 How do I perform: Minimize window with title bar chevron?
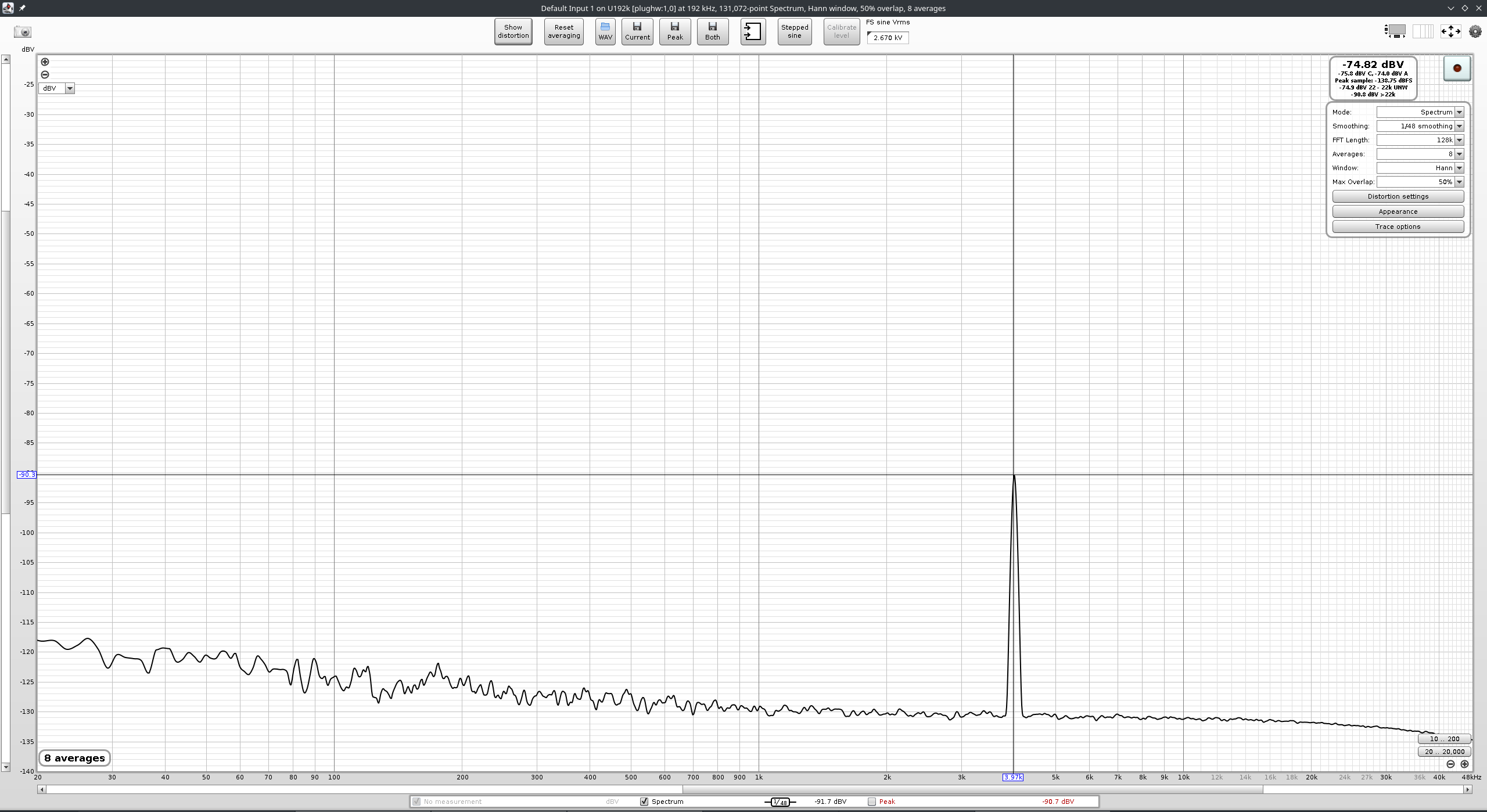click(x=1450, y=8)
